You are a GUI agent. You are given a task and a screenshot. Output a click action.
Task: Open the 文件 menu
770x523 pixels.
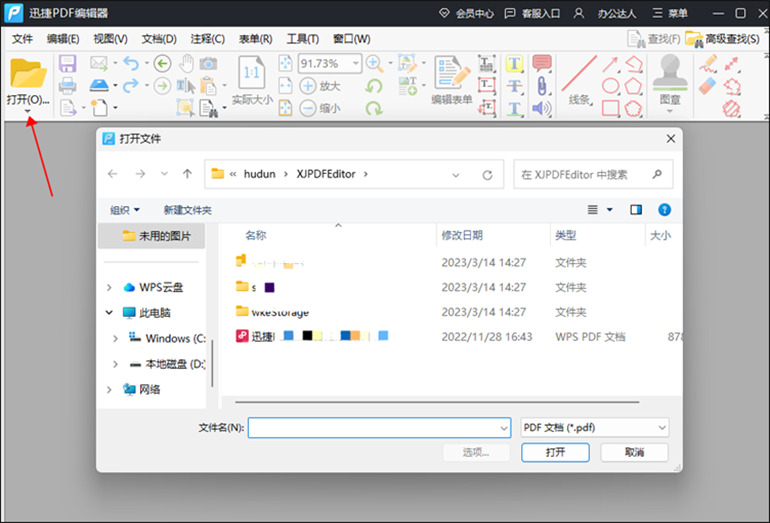pyautogui.click(x=22, y=39)
